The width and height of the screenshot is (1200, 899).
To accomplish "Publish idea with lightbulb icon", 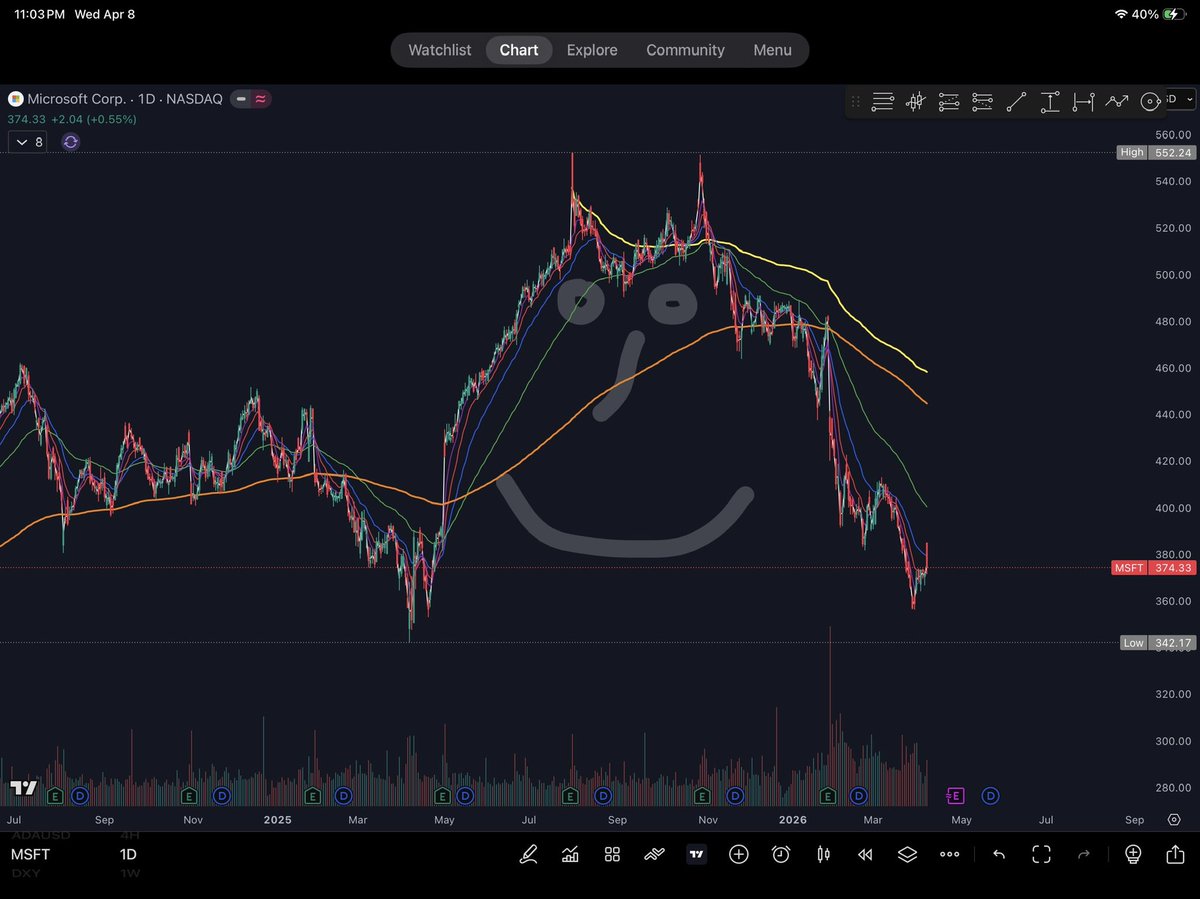I will click(x=1133, y=854).
